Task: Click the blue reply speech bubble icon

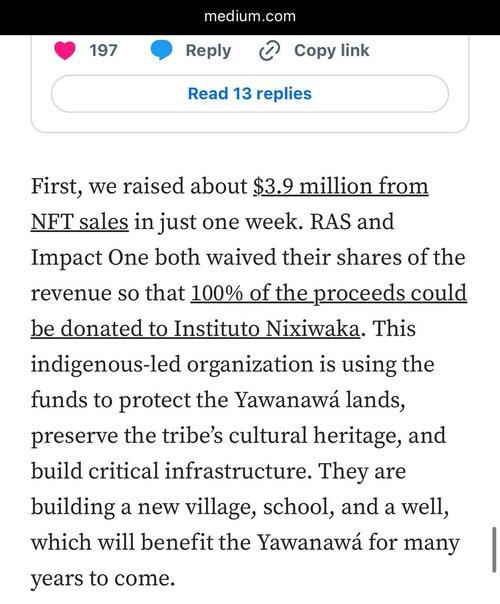Action: (161, 50)
